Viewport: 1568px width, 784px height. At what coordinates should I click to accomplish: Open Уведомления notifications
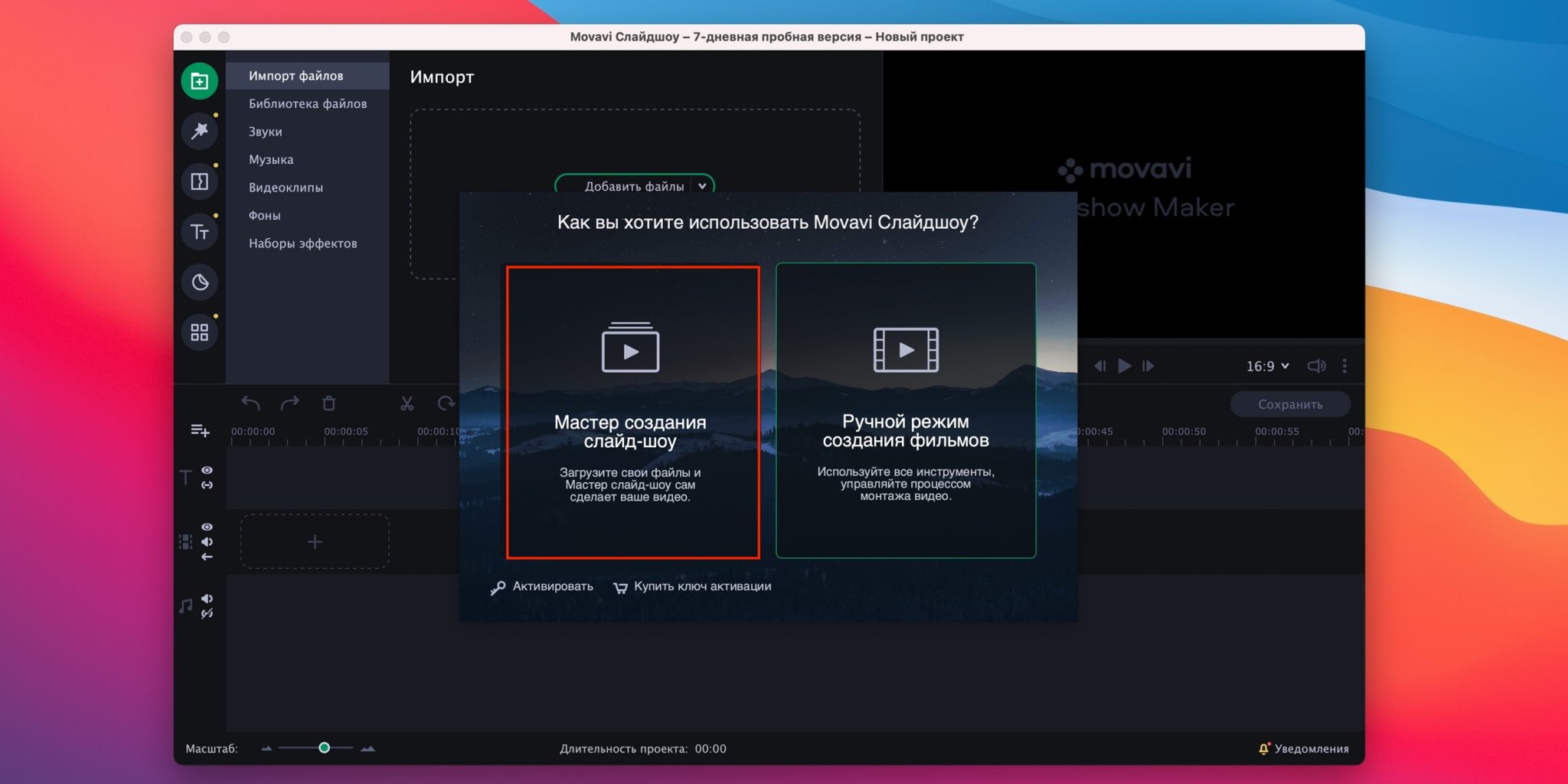(x=1303, y=749)
